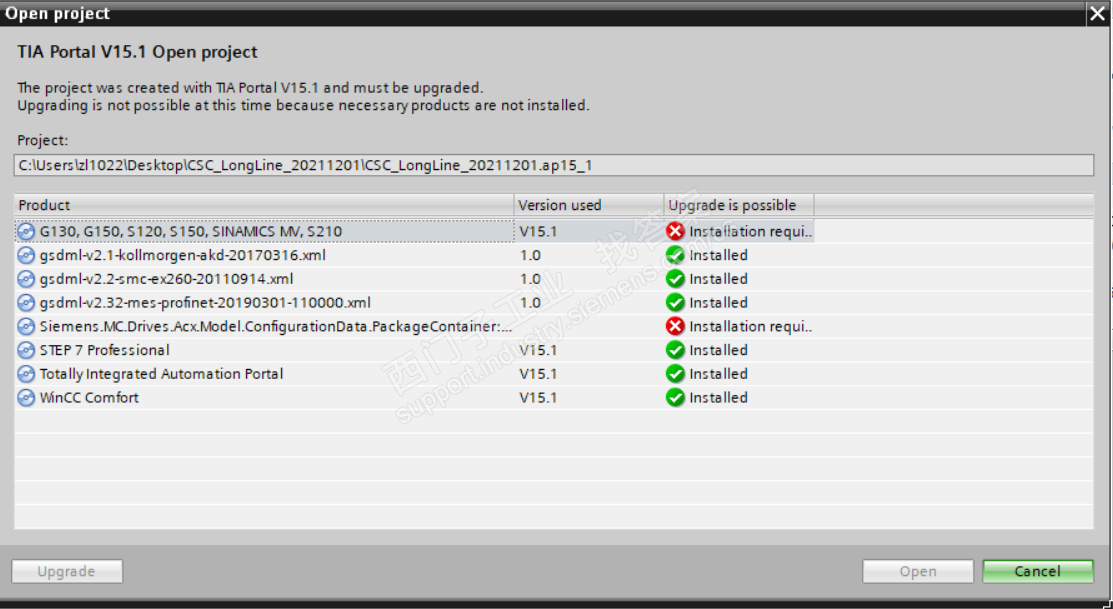Select Totally Integrated Automation Portal row text
The image size is (1113, 609).
click(161, 374)
